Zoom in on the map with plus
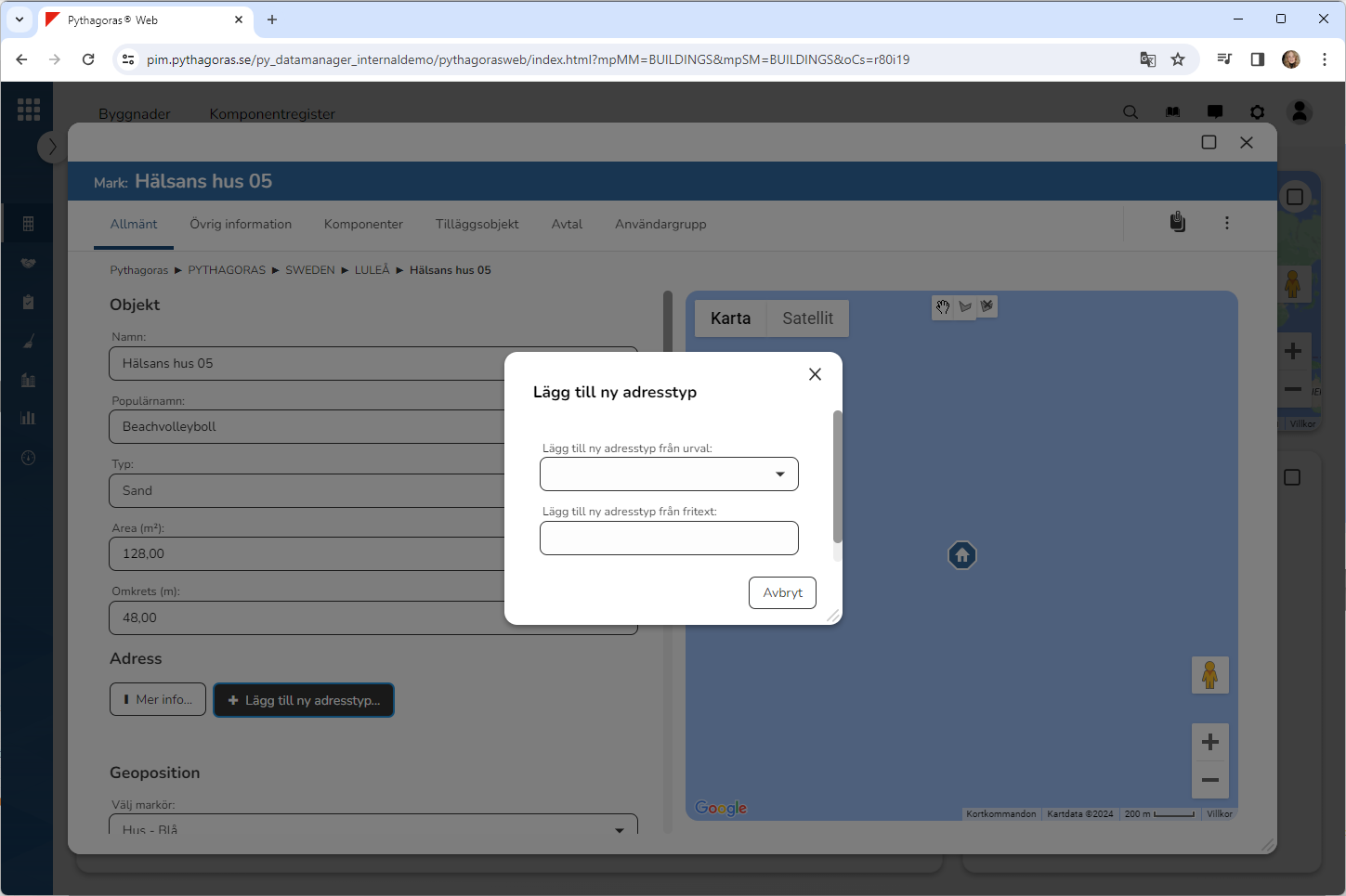The width and height of the screenshot is (1346, 896). pyautogui.click(x=1209, y=742)
